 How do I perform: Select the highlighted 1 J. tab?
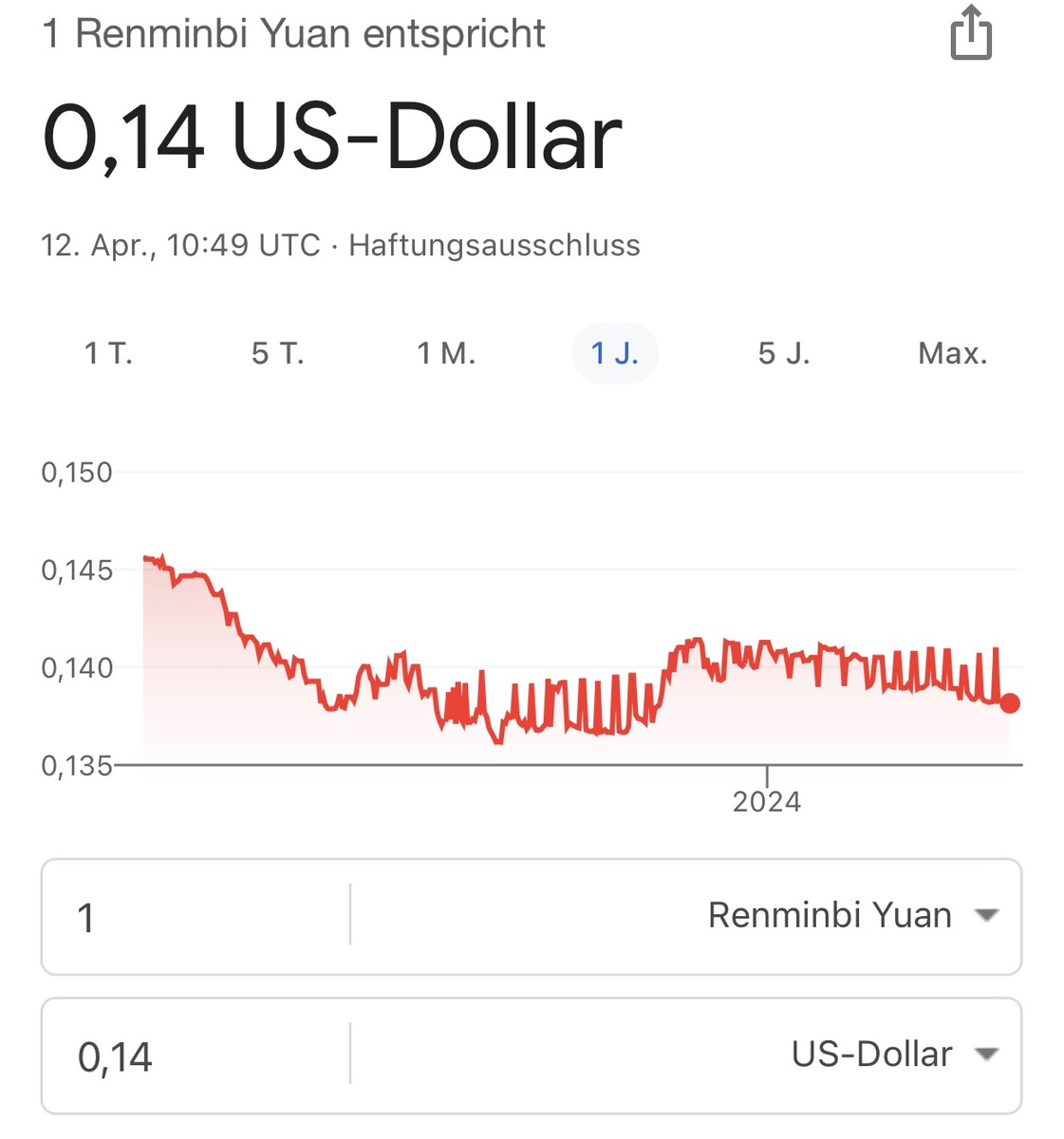pos(614,354)
